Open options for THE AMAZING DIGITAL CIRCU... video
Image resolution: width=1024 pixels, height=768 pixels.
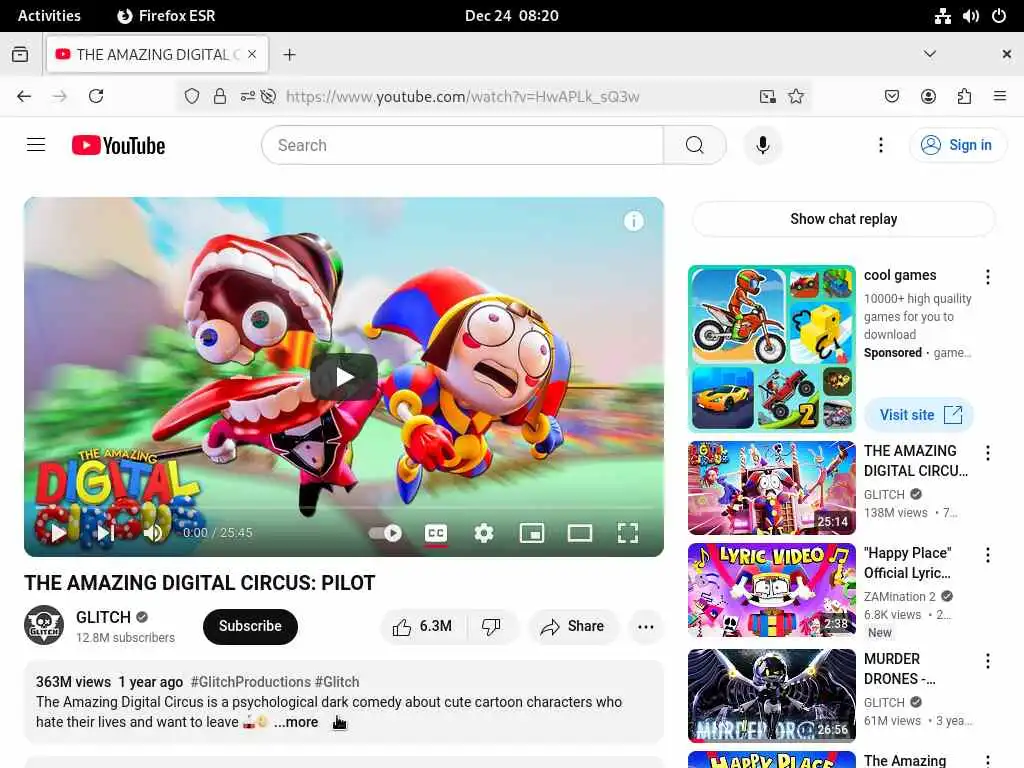pos(987,453)
